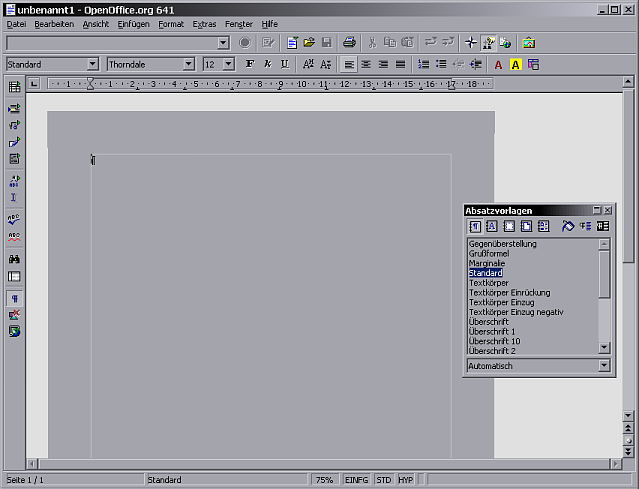Toggle nonprinting characters pilcrow button
The height and width of the screenshot is (489, 639).
click(x=14, y=298)
